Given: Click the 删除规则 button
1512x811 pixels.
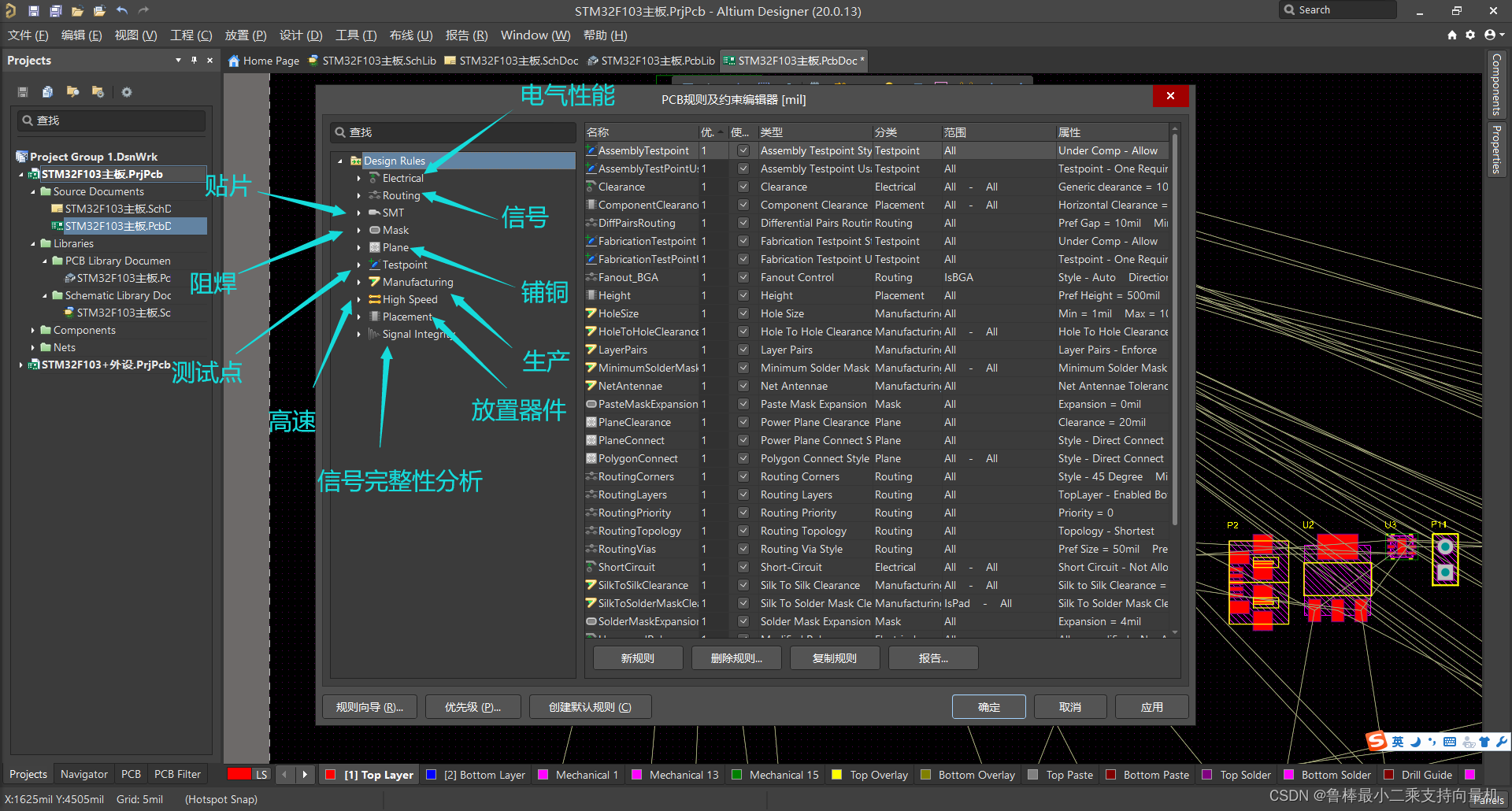Looking at the screenshot, I should tap(737, 658).
